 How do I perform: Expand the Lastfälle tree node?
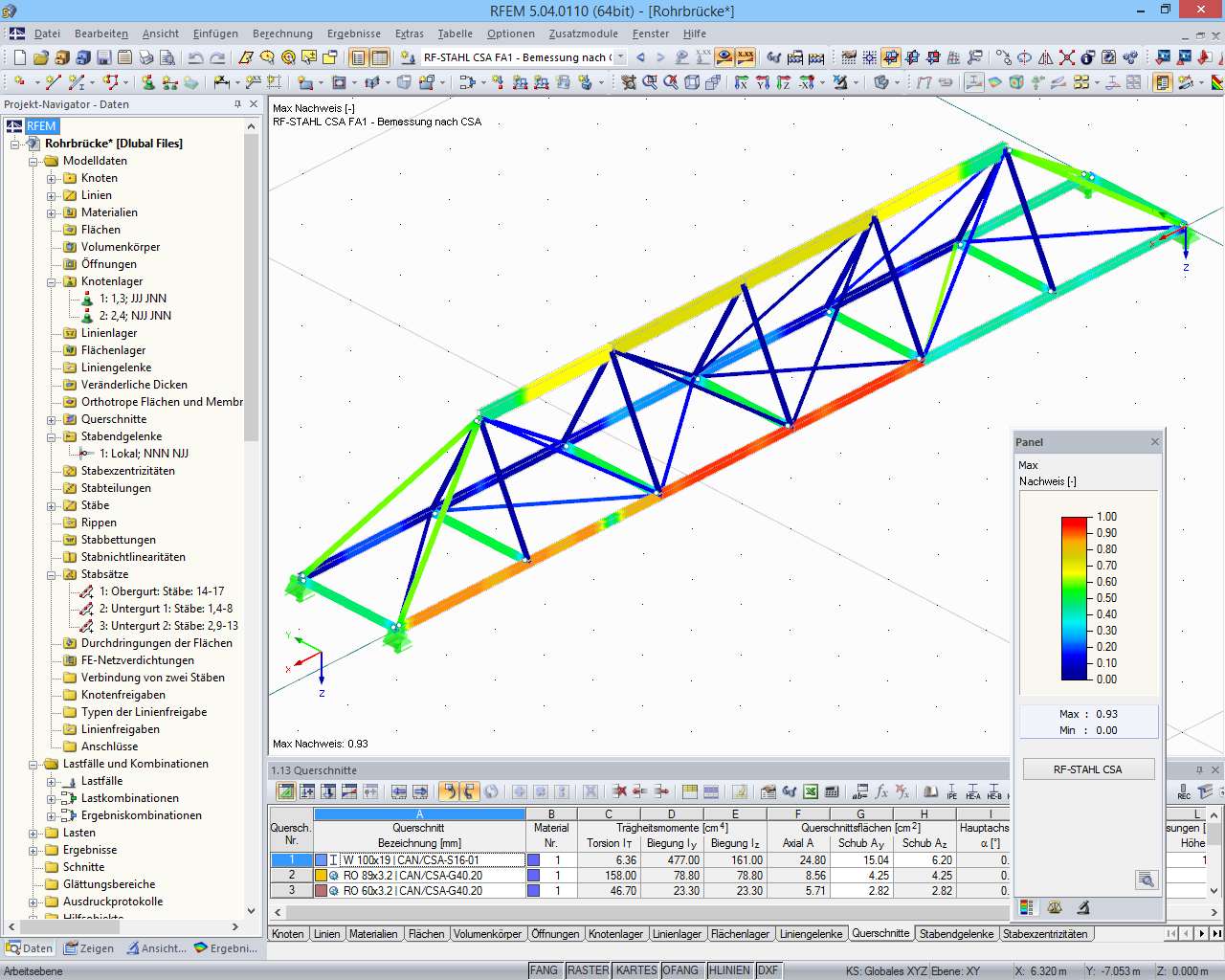[x=52, y=781]
